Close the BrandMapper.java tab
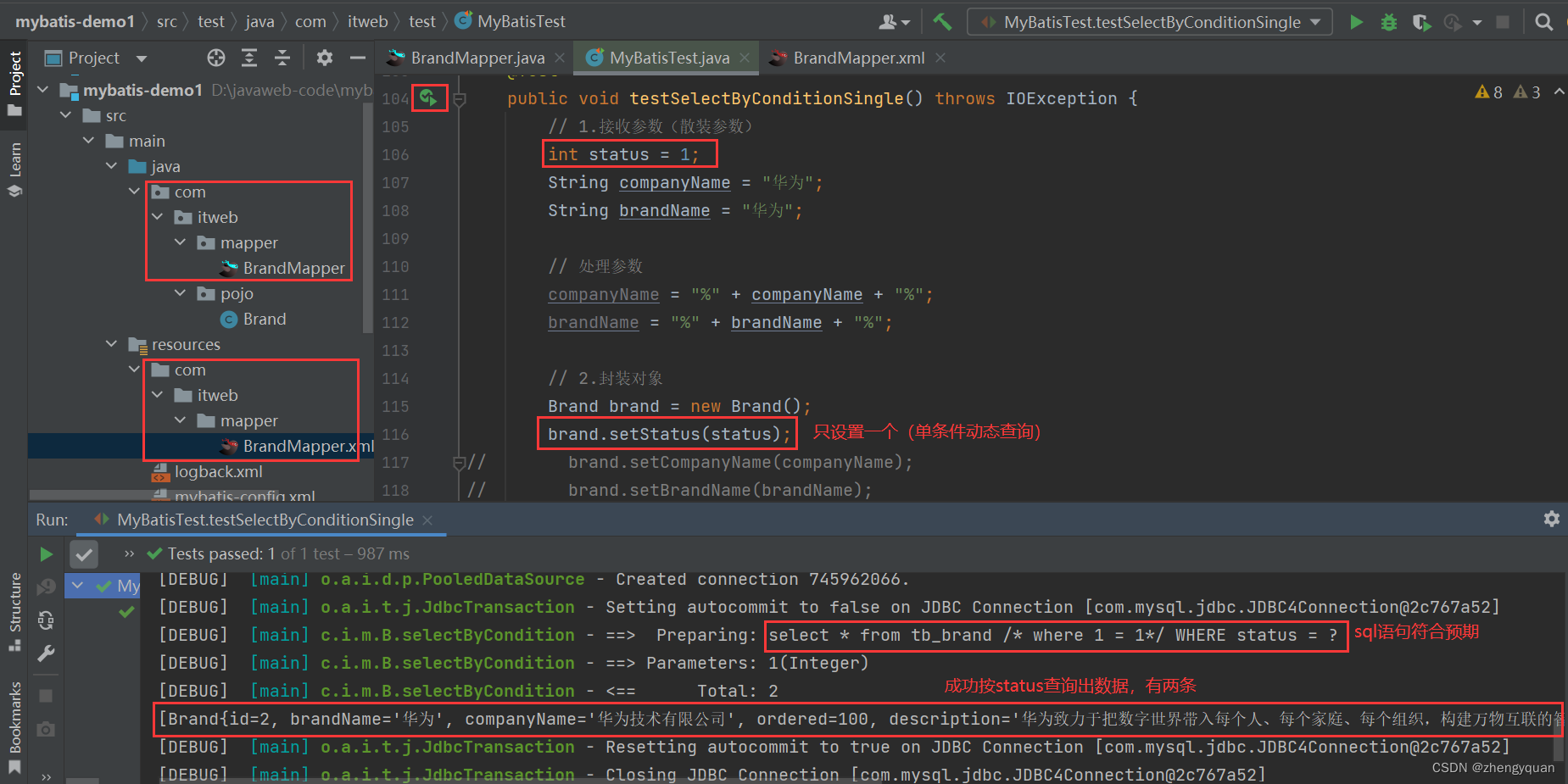 click(x=560, y=58)
